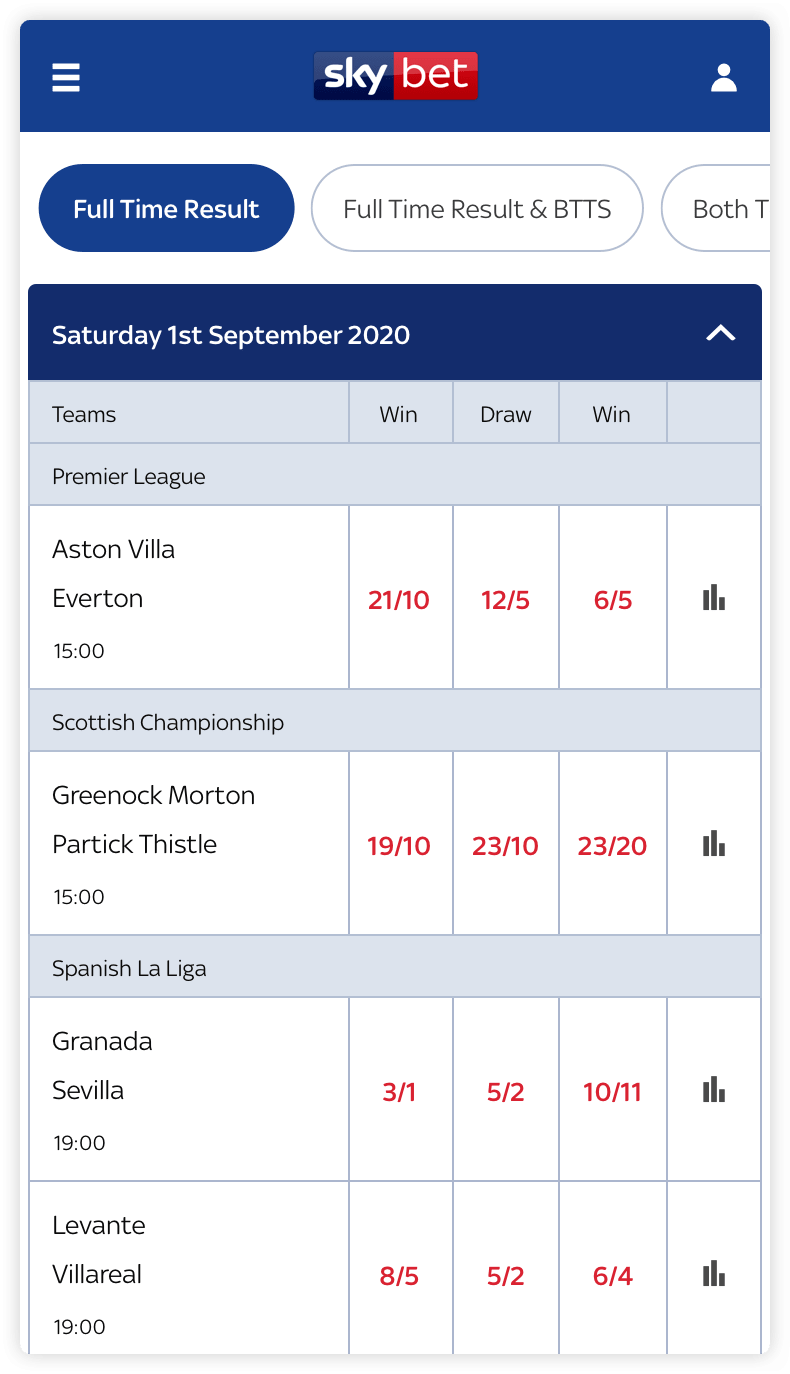The width and height of the screenshot is (790, 1374).
Task: Select the Draw at 23/10 for Greenock Morton match
Action: (505, 845)
